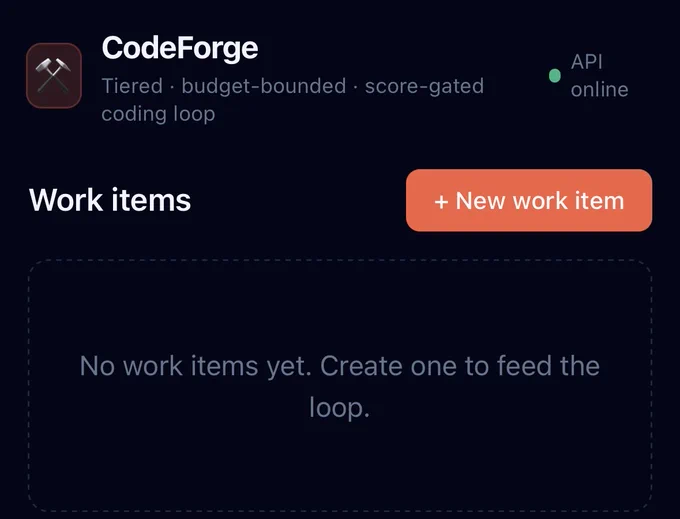Click "budget-bounded" in the tagline
Viewport: 680px width, 519px height.
[x=264, y=86]
